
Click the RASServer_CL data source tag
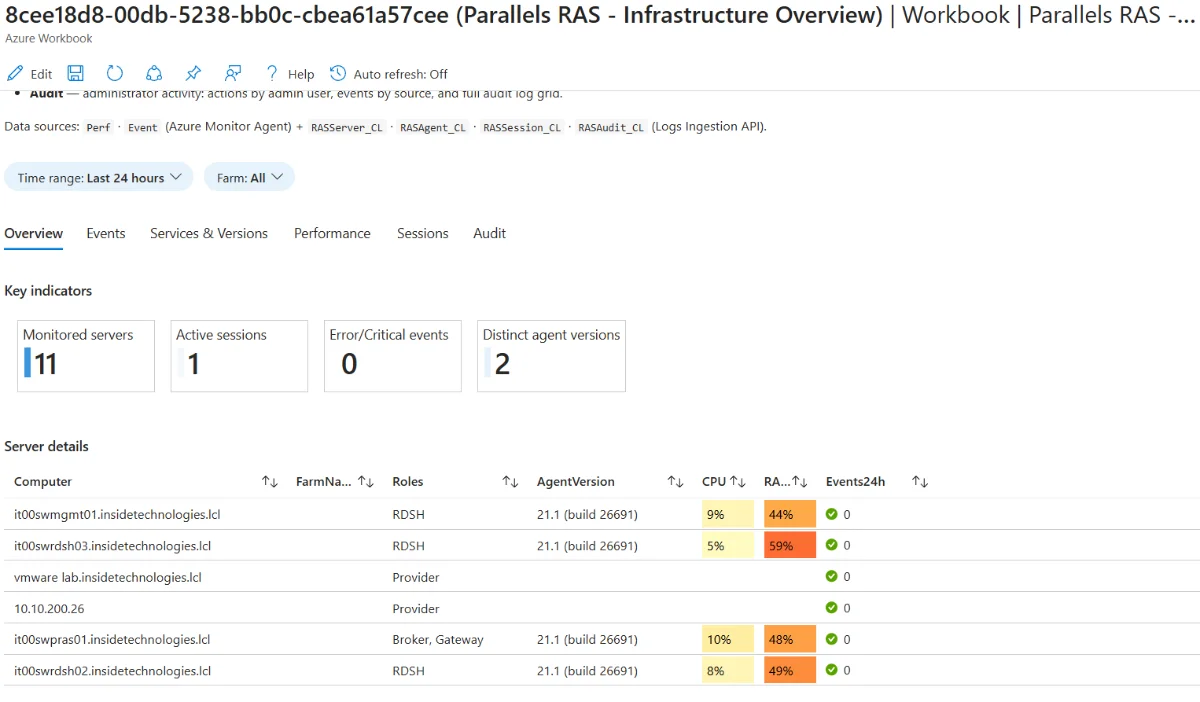346,128
